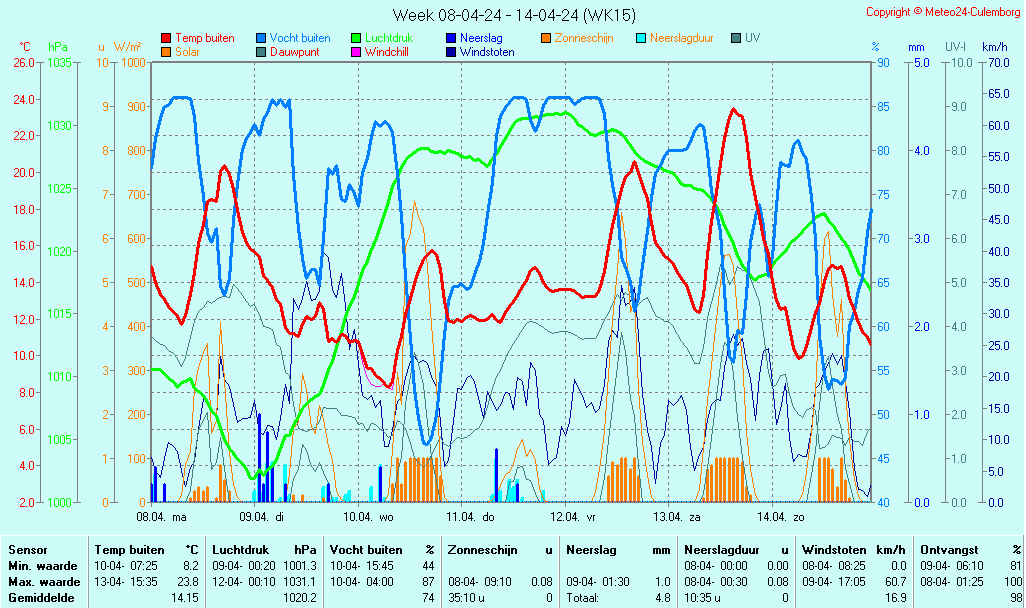Click the green Luchtdruk legend swatch
This screenshot has width=1026, height=608.
pos(355,38)
